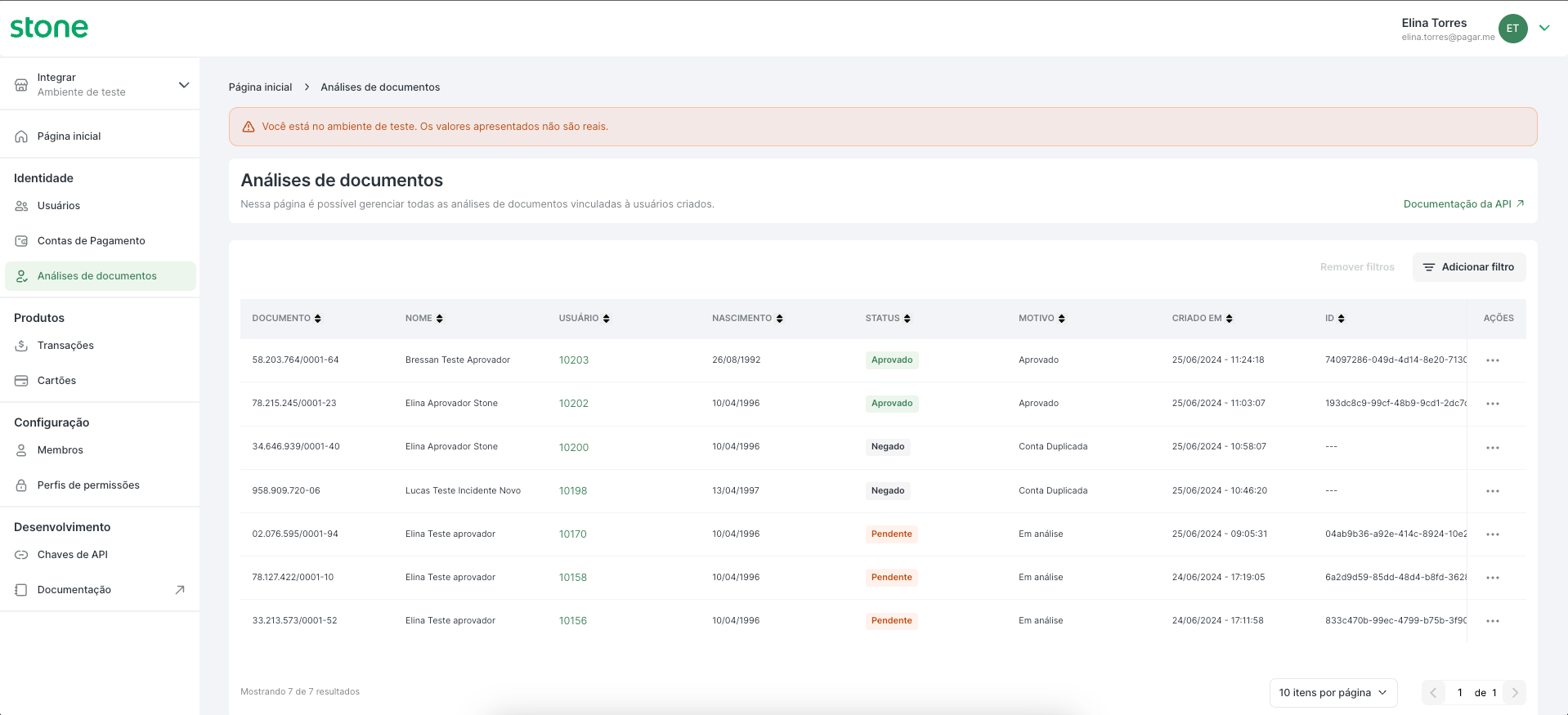Open actions menu for Lucas Teste Incidente Novo
This screenshot has width=1568, height=715.
[x=1493, y=491]
